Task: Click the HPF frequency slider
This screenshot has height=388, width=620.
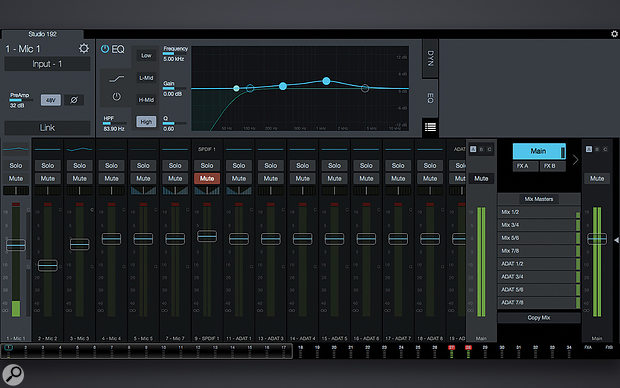Action: (x=115, y=123)
